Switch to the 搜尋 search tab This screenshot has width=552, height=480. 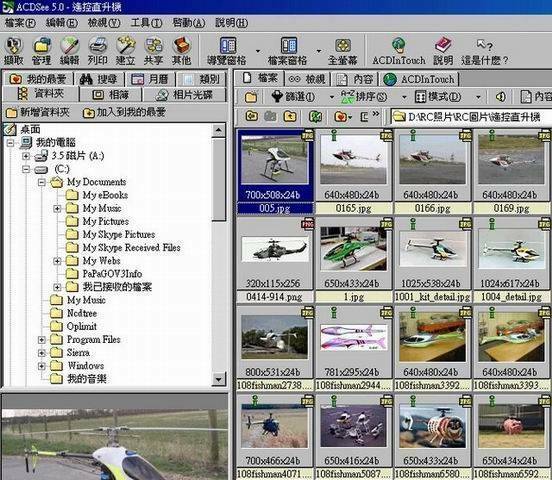pos(99,79)
